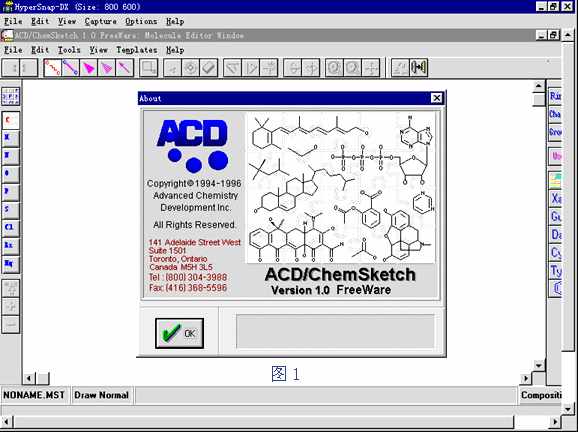Click ChemSketch canvas scroll down arrow
578x432 pixels.
[539, 365]
